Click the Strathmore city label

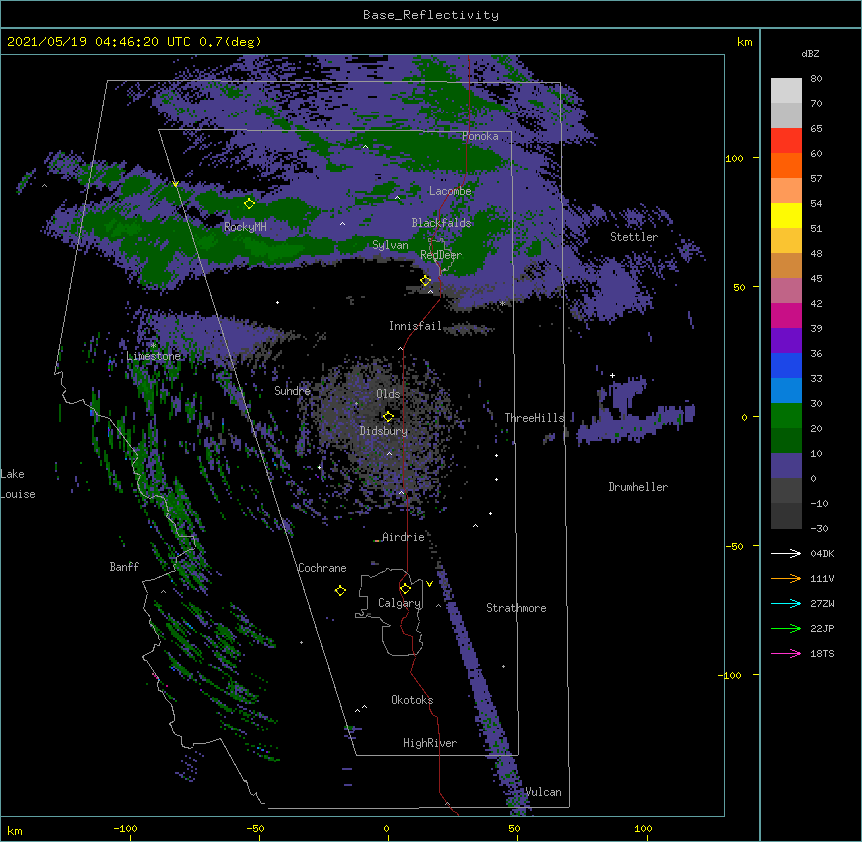coord(516,608)
